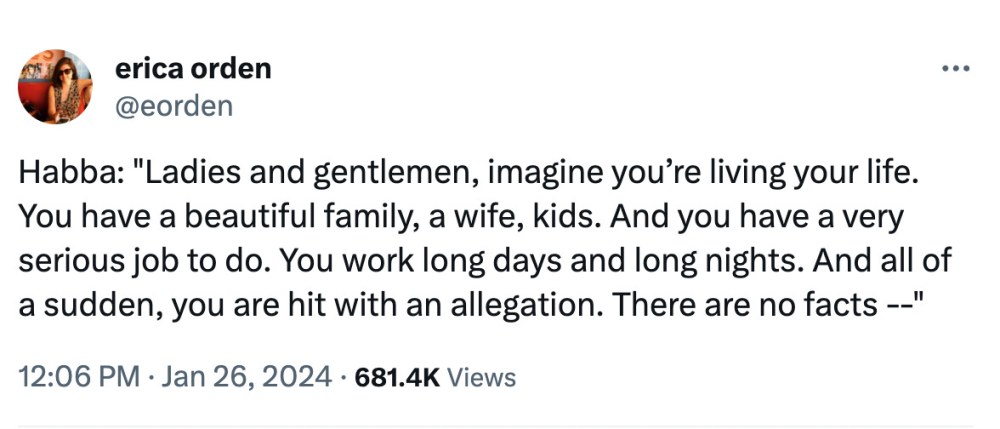Open the "erica orden" display name link
Image resolution: width=1000 pixels, height=429 pixels.
click(193, 68)
